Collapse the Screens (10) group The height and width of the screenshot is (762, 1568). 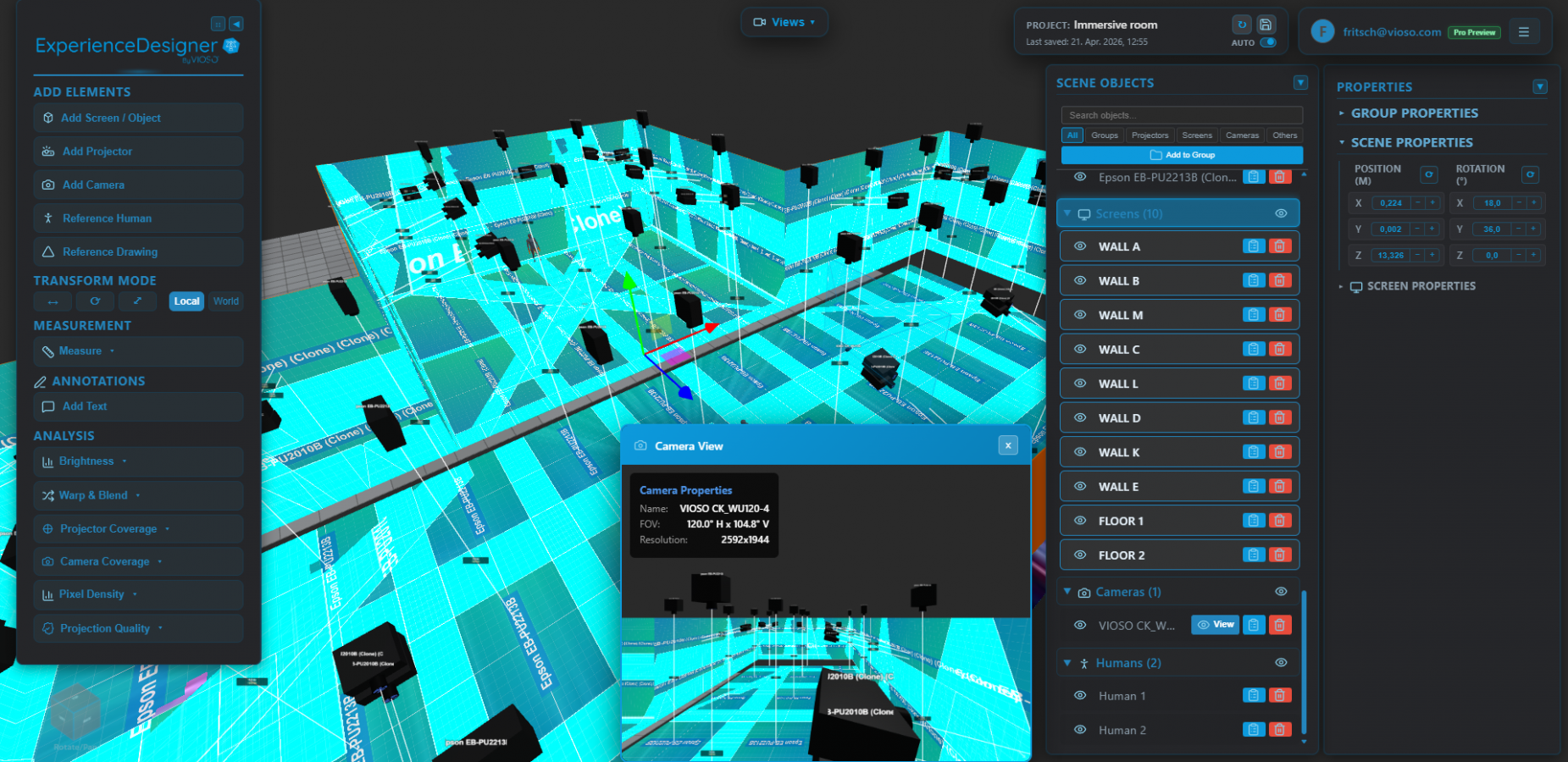(1068, 213)
